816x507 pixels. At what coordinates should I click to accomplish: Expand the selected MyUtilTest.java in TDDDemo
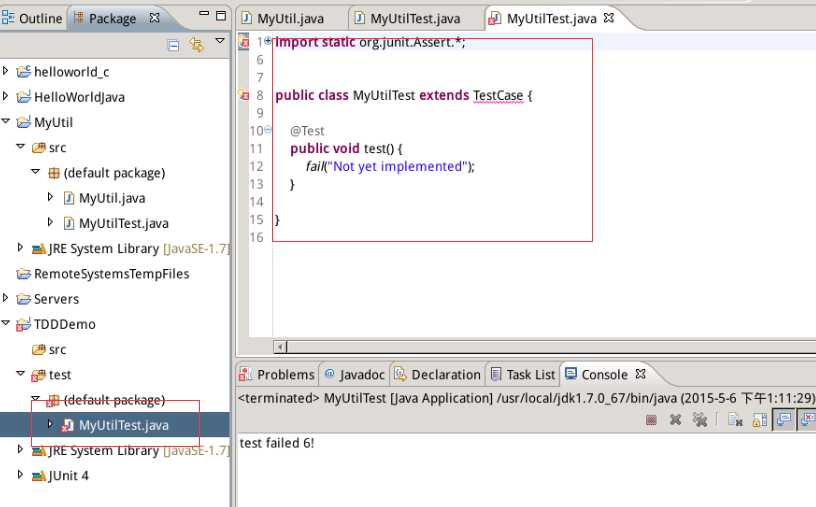coord(50,424)
